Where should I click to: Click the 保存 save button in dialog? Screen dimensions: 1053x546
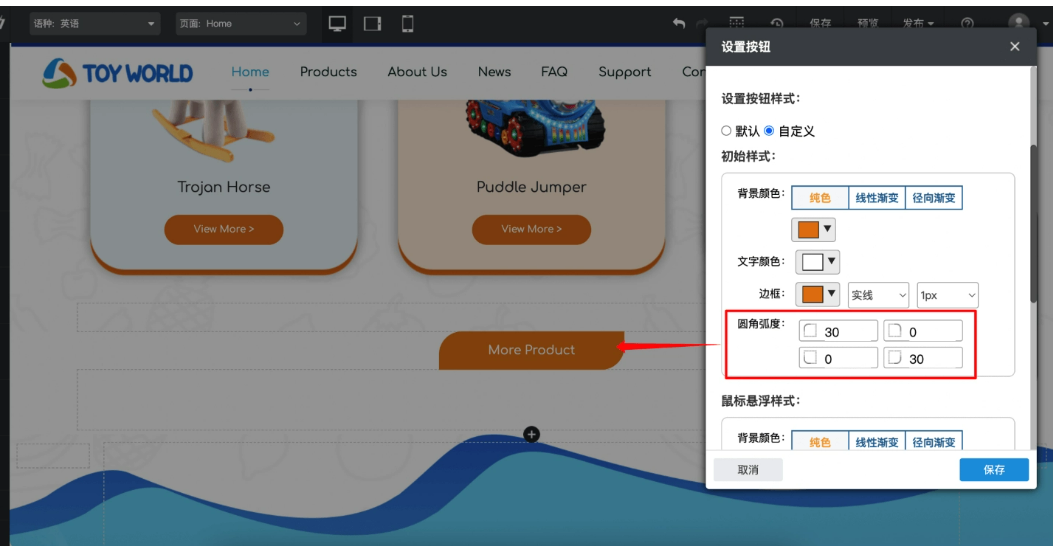993,470
